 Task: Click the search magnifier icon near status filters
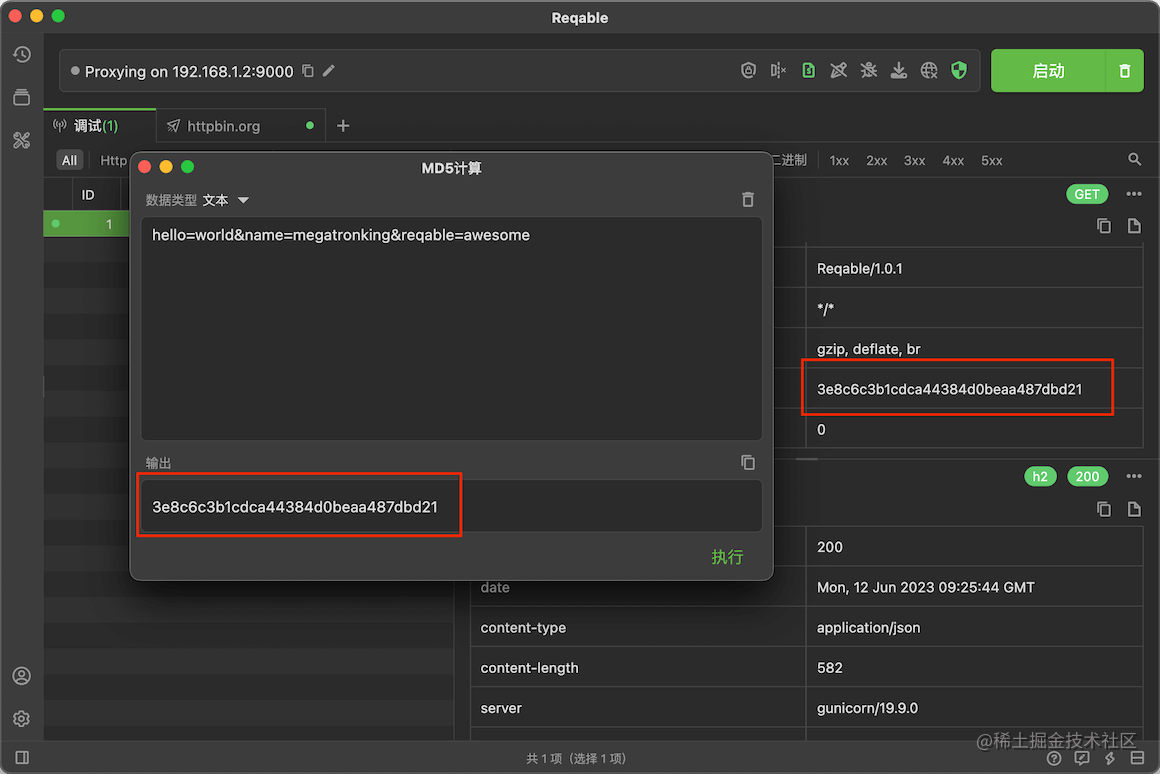(x=1133, y=159)
